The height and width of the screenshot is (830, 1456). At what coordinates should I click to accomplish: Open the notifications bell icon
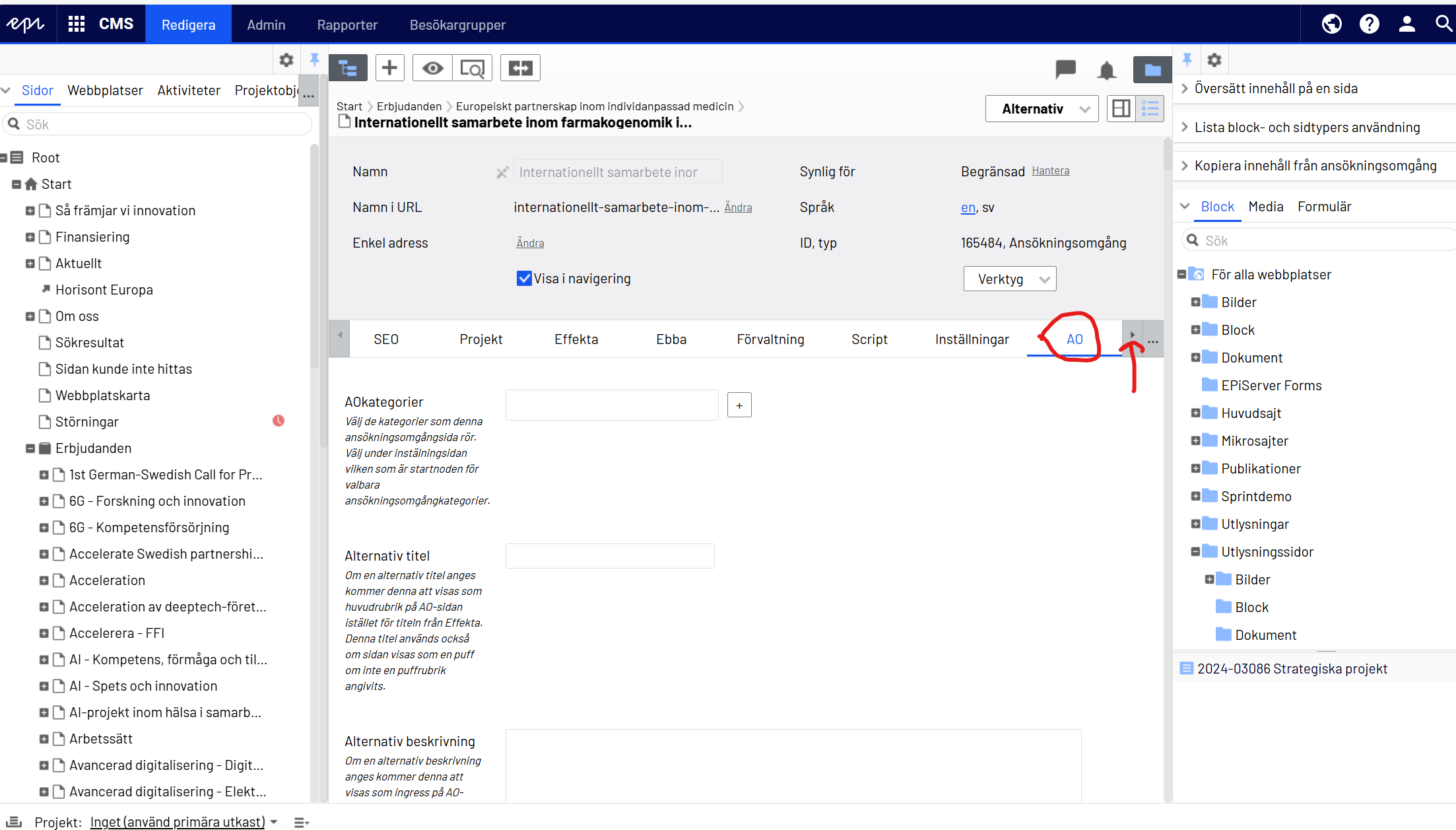[1107, 69]
